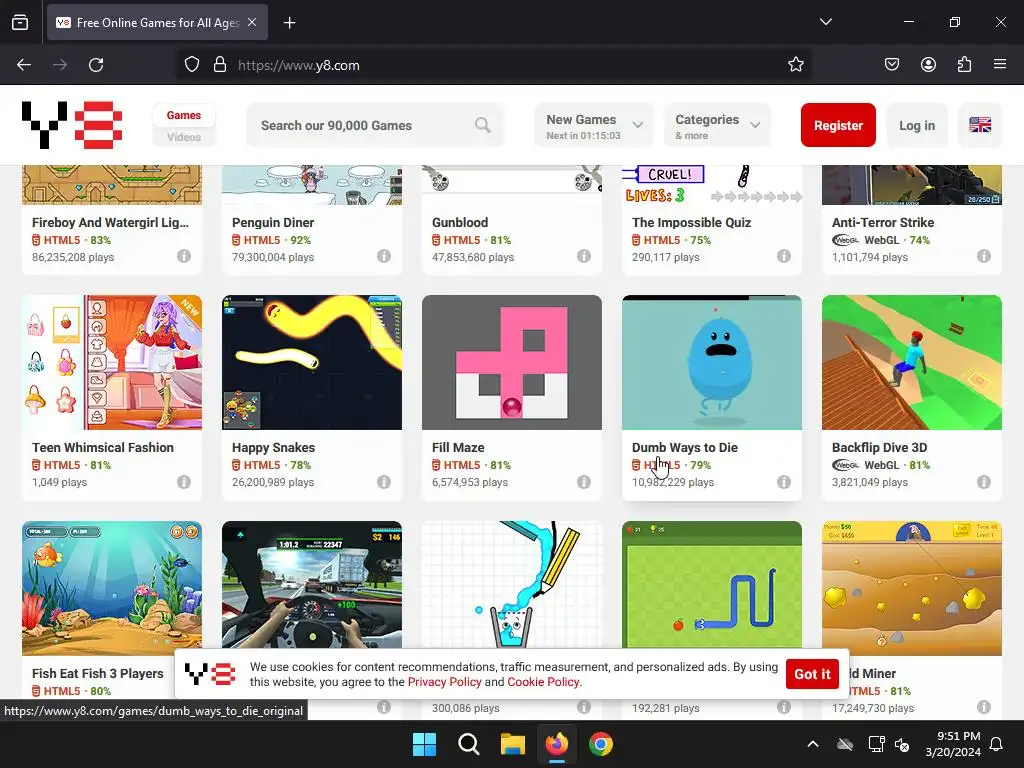Open info icon on The Impossible Quiz card

(x=784, y=256)
